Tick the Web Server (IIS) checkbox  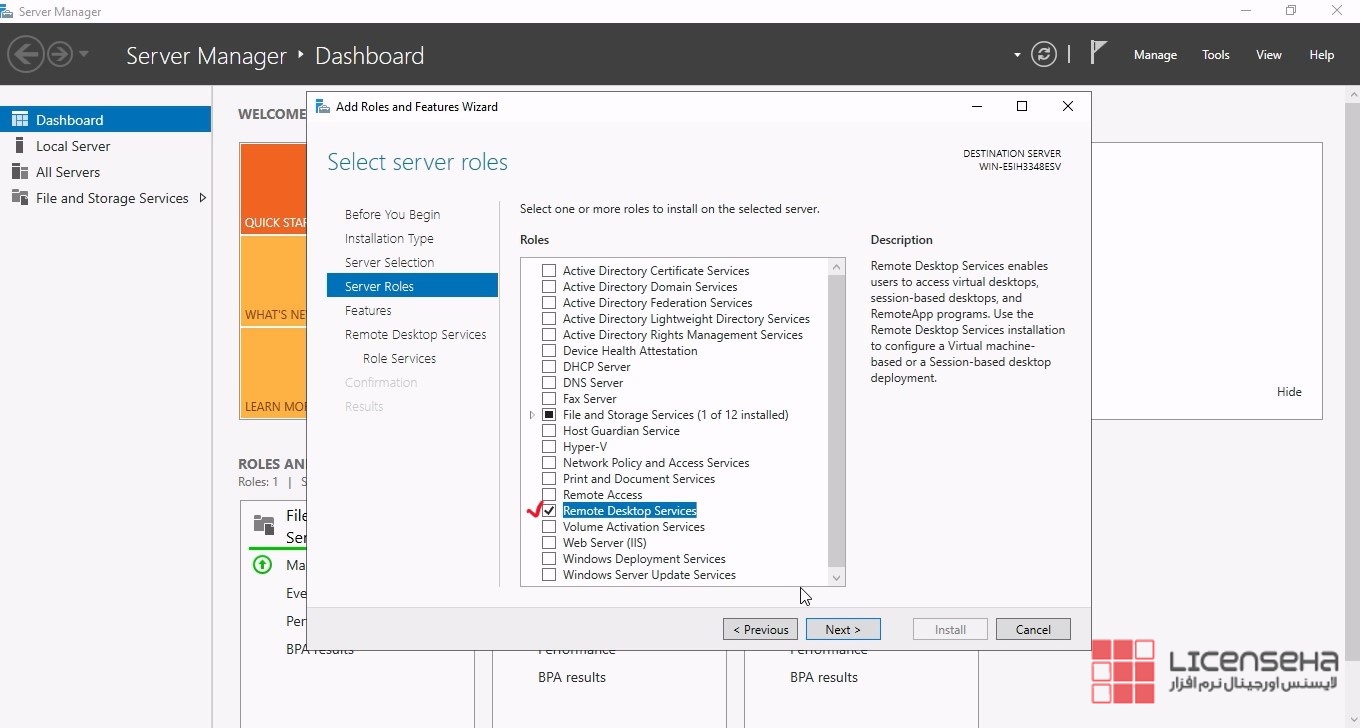click(549, 543)
